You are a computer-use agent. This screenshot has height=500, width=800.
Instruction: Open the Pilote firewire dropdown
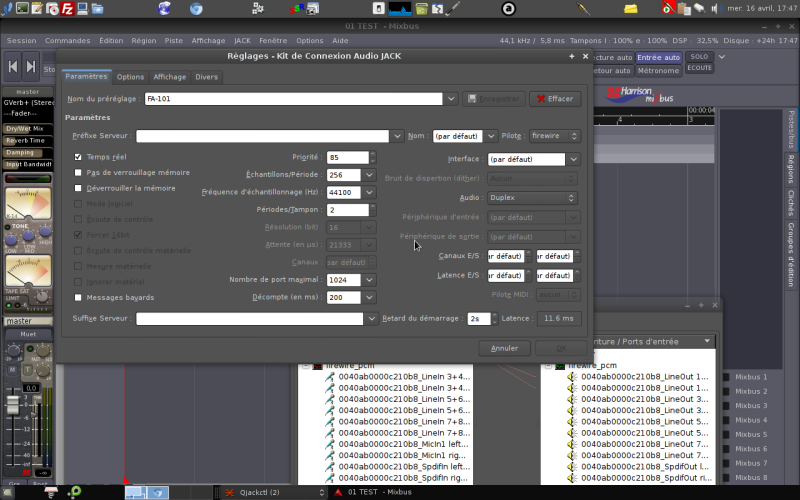point(554,135)
